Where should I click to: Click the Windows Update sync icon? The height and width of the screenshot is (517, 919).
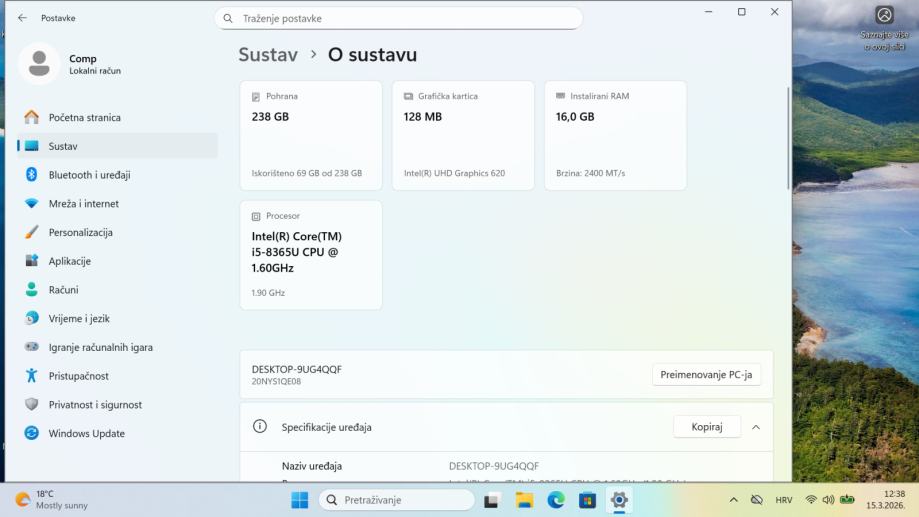pos(32,433)
